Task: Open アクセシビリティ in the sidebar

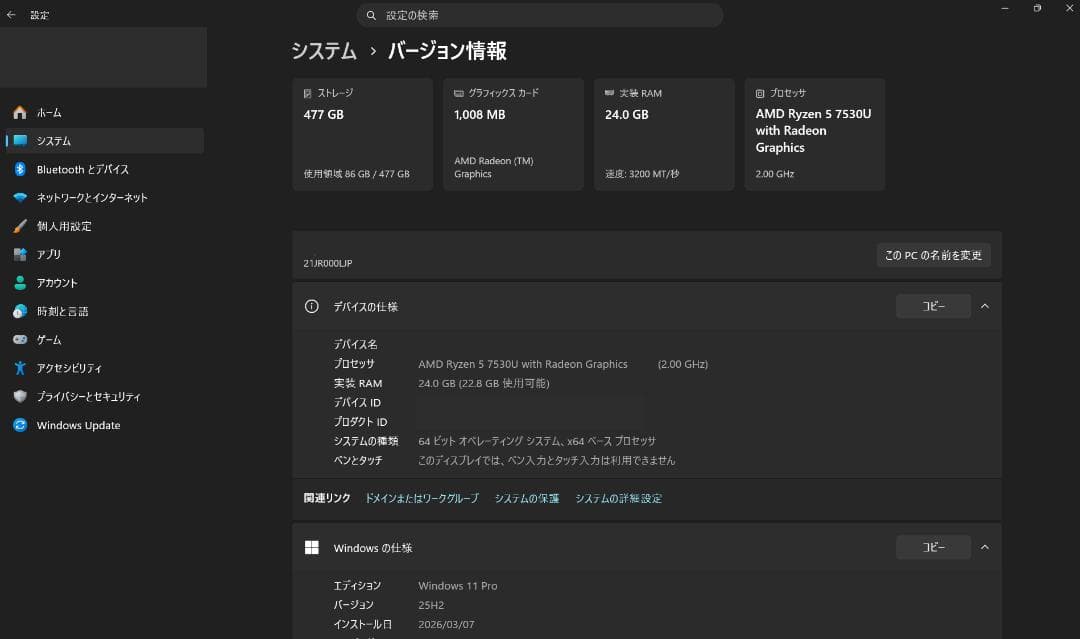Action: (105, 368)
